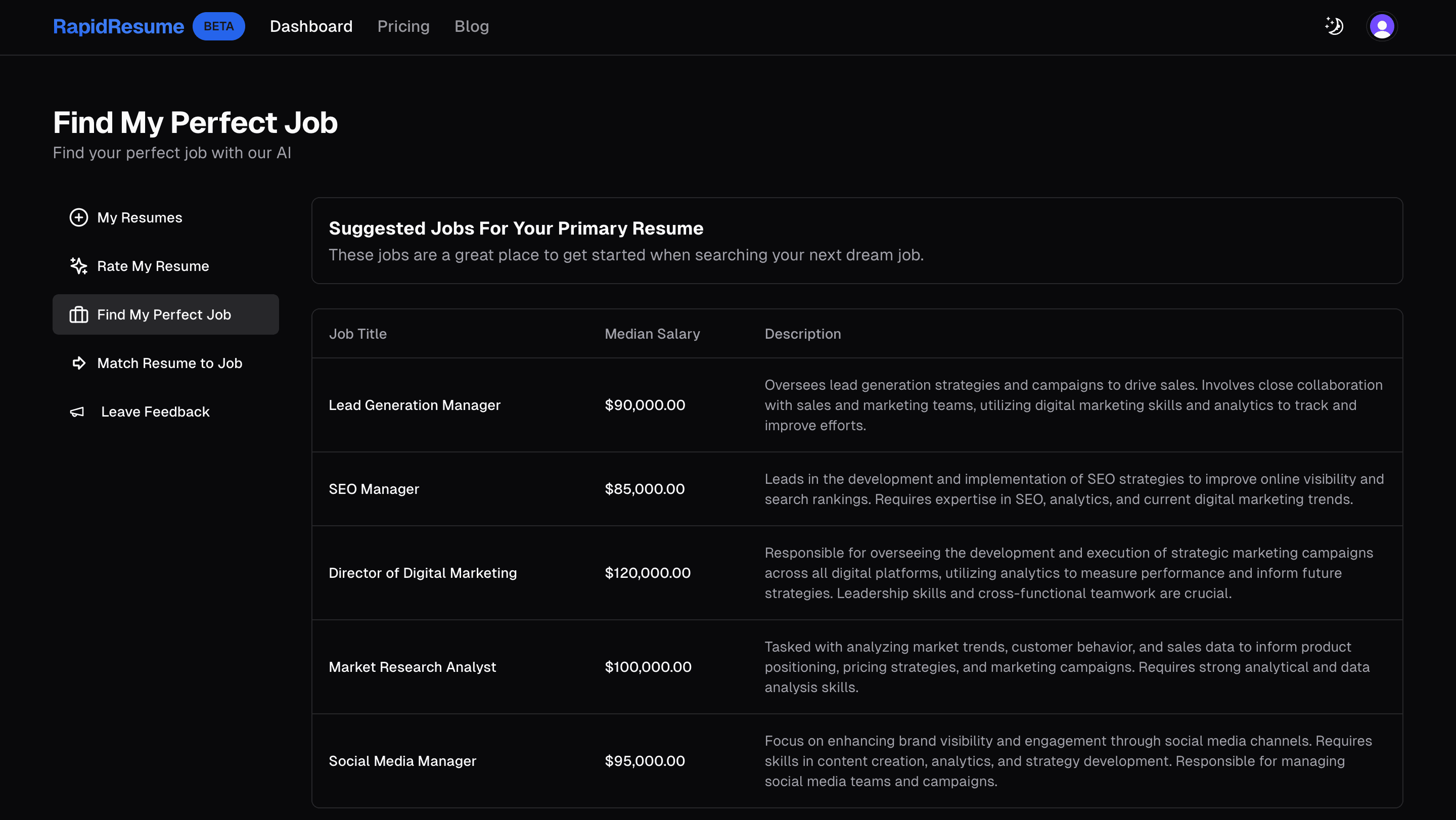Select the SEO Manager job title
The width and height of the screenshot is (1456, 820).
[374, 489]
